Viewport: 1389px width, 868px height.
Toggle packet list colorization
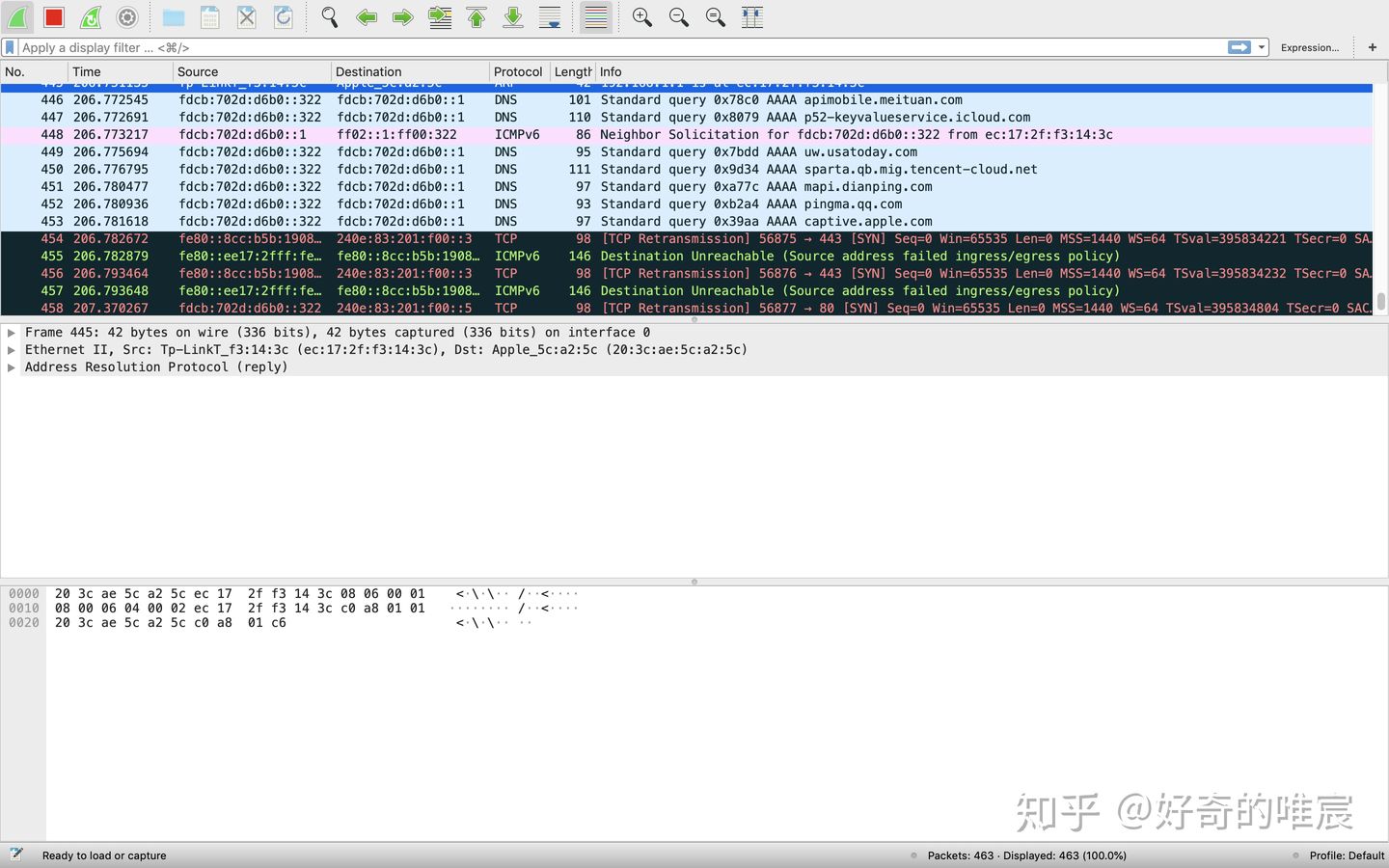[595, 17]
